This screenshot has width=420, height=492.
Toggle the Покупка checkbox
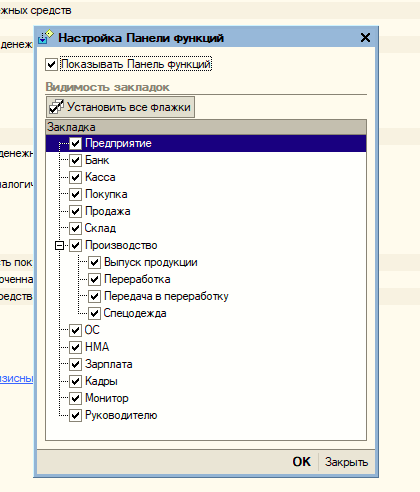point(75,194)
